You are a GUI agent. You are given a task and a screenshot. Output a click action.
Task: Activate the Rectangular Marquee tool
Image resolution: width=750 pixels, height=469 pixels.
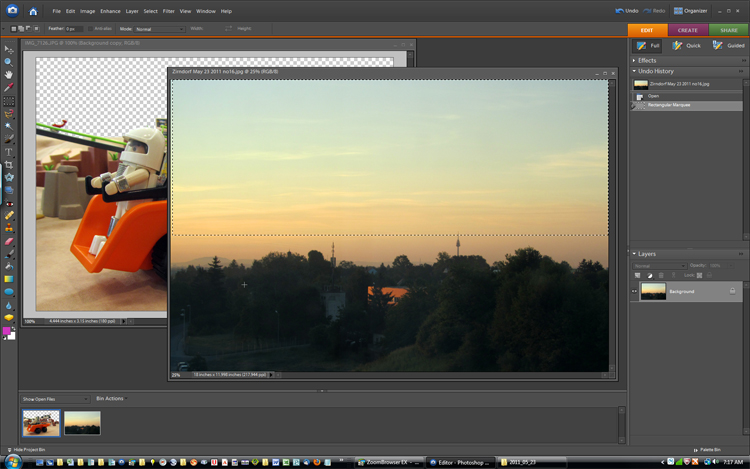(x=9, y=100)
